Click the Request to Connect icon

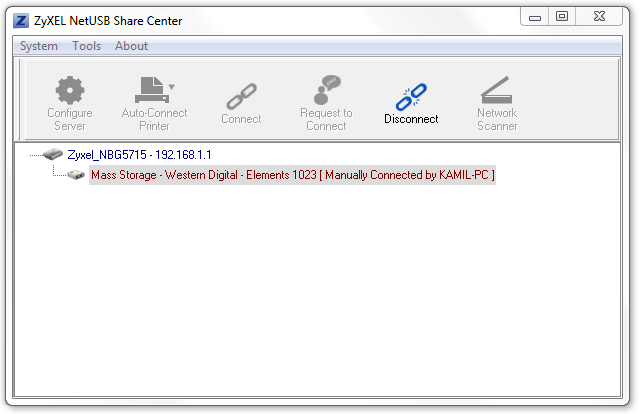327,90
